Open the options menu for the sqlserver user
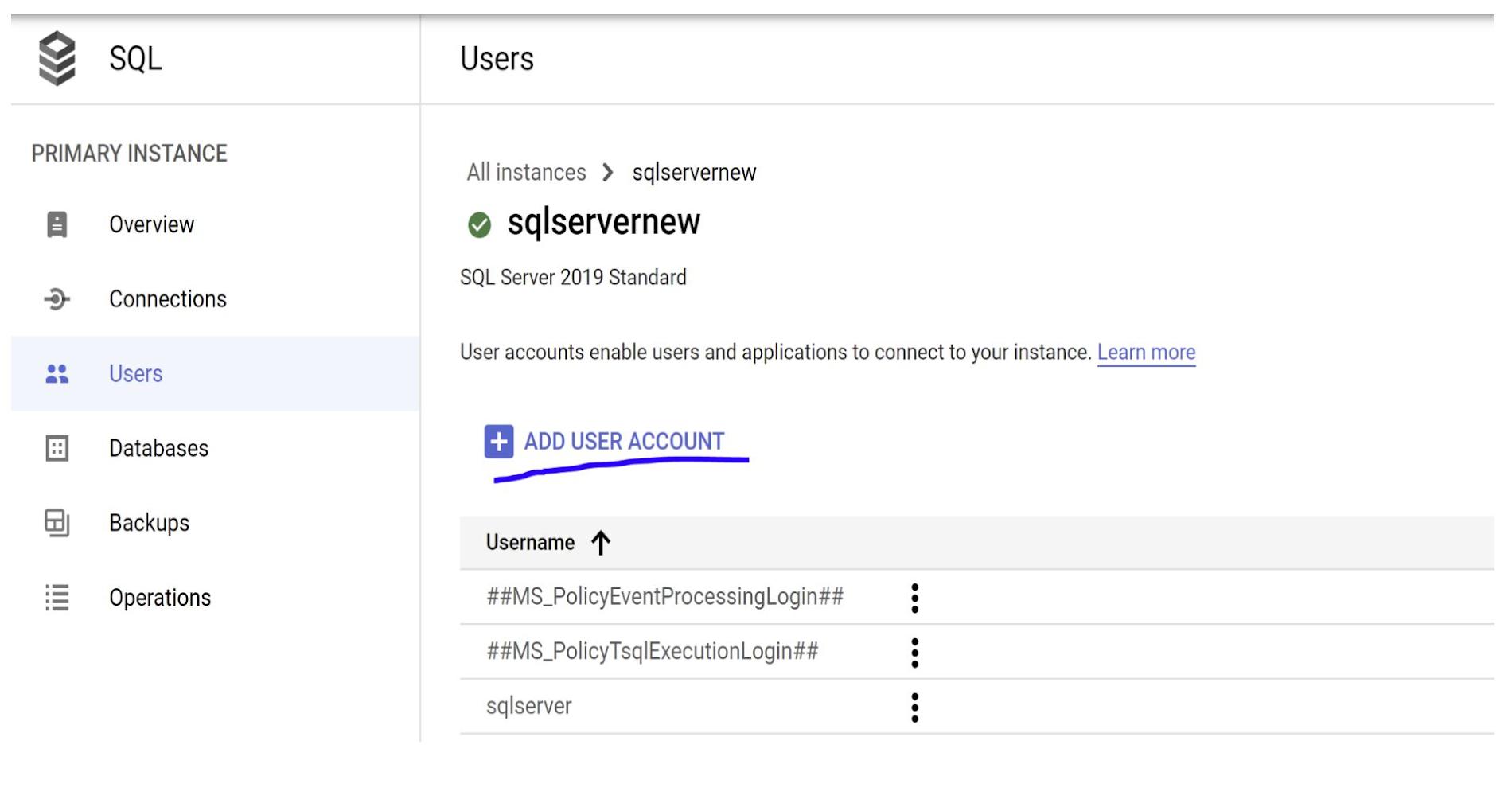This screenshot has height=811, width=1512. (x=915, y=707)
